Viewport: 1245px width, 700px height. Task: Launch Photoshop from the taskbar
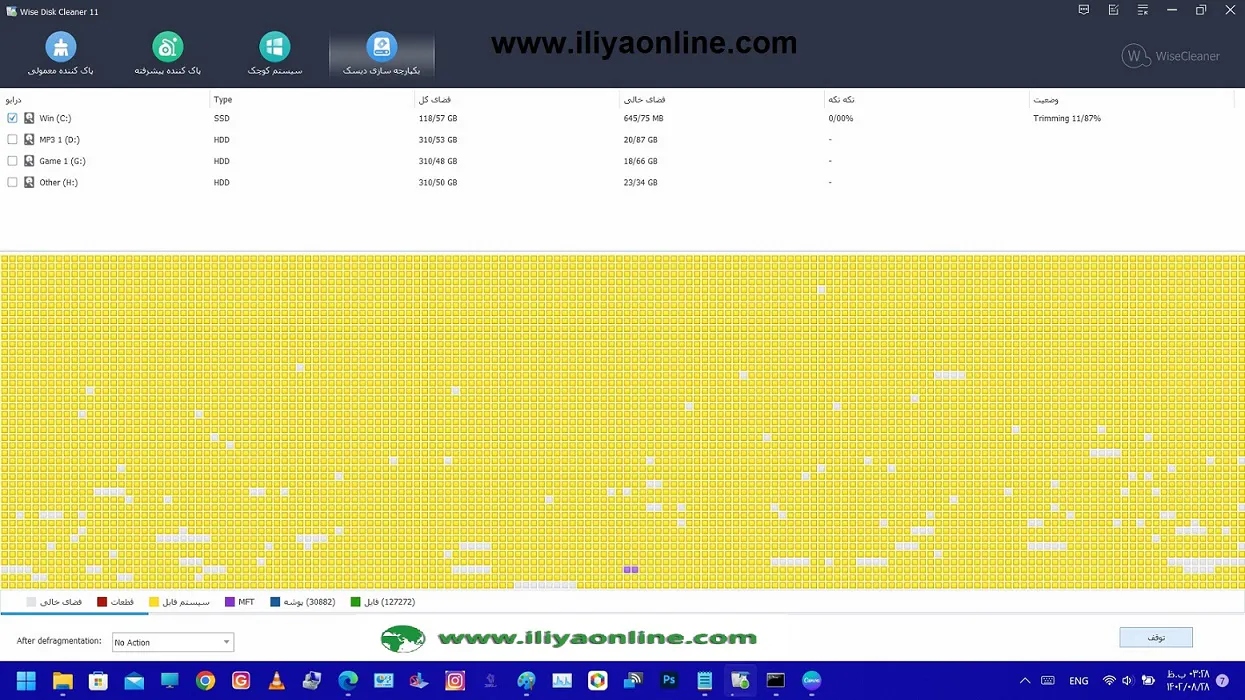(669, 681)
